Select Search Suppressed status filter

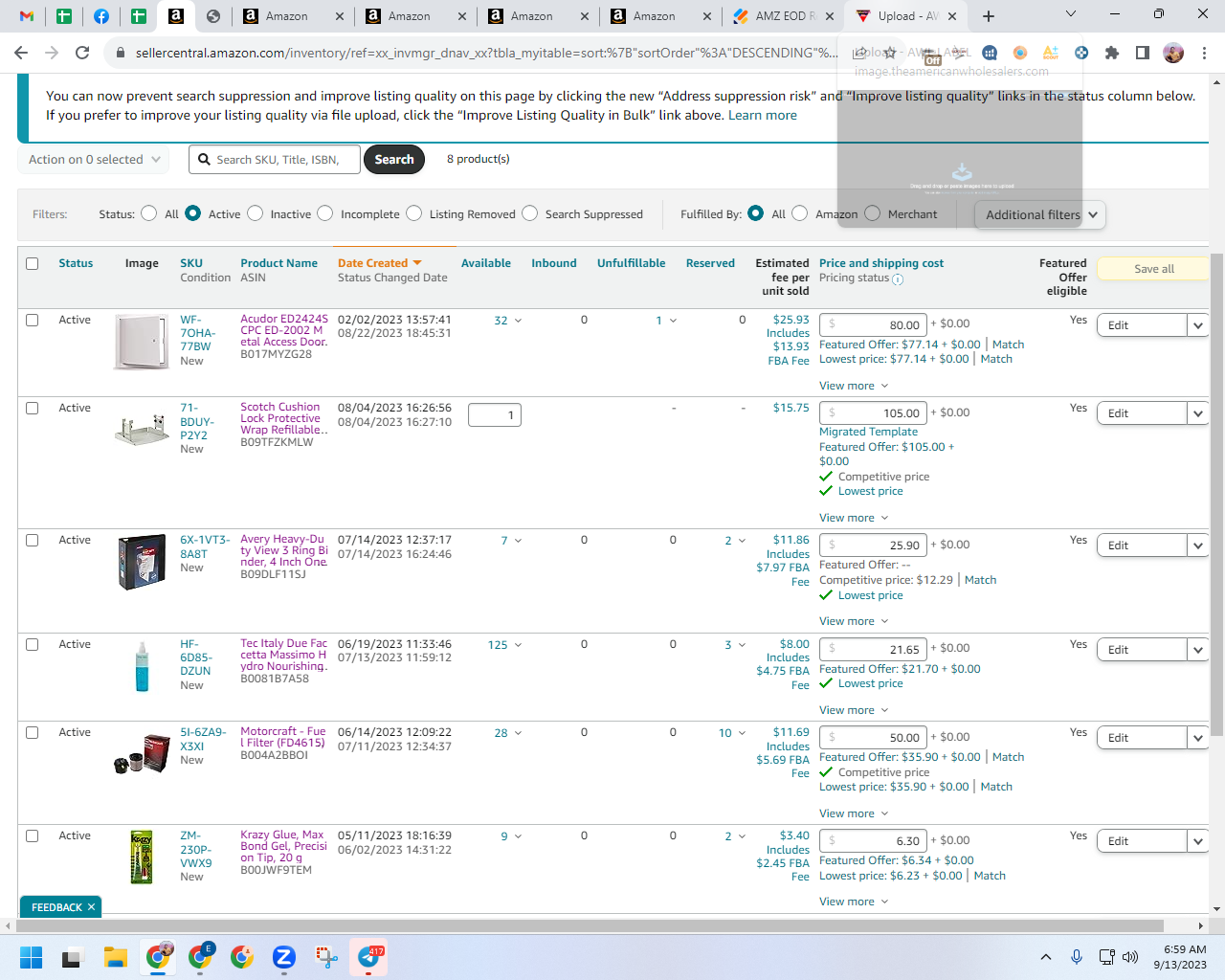coord(530,213)
